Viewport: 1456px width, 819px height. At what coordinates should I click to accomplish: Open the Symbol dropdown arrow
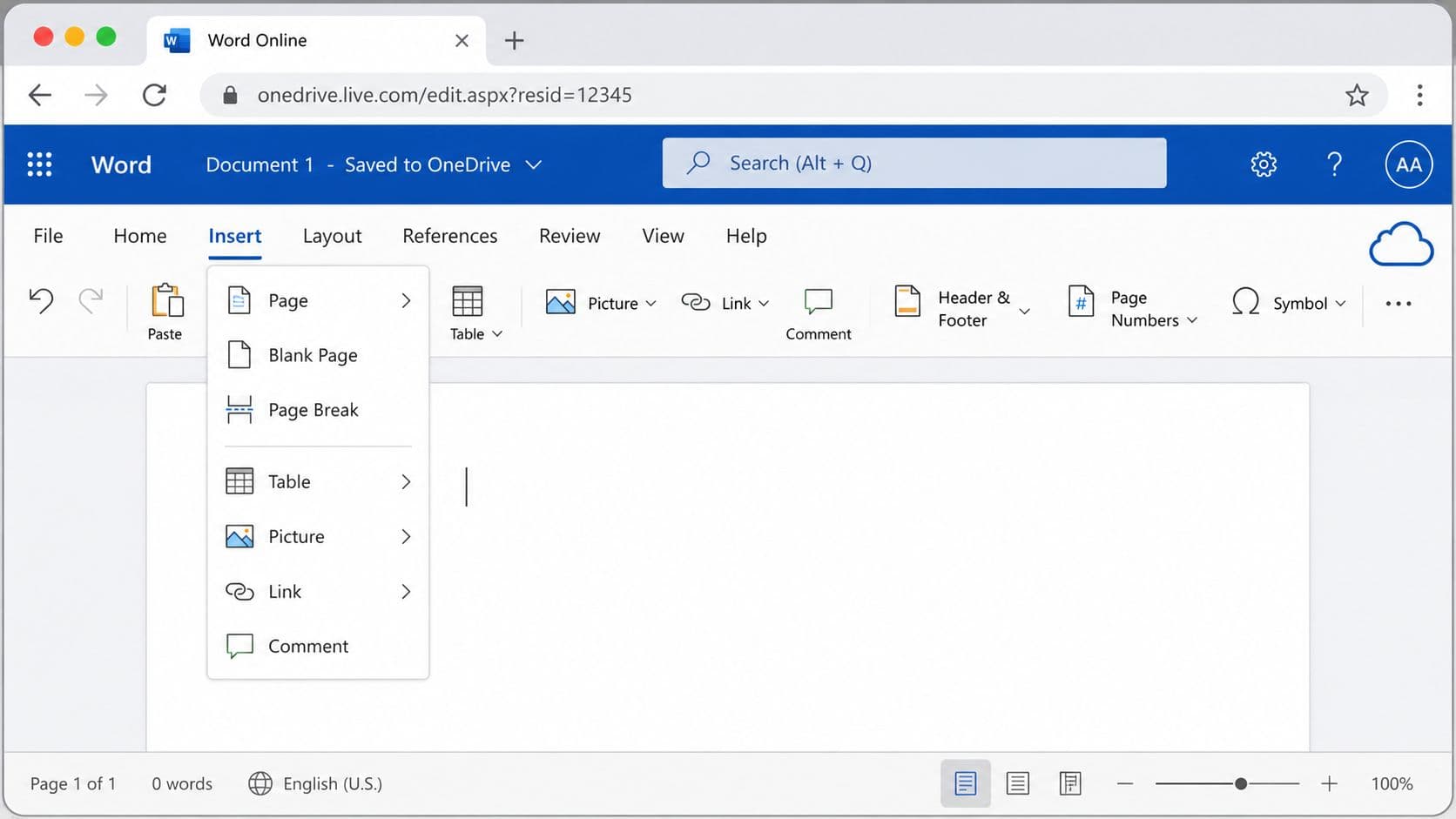1340,304
